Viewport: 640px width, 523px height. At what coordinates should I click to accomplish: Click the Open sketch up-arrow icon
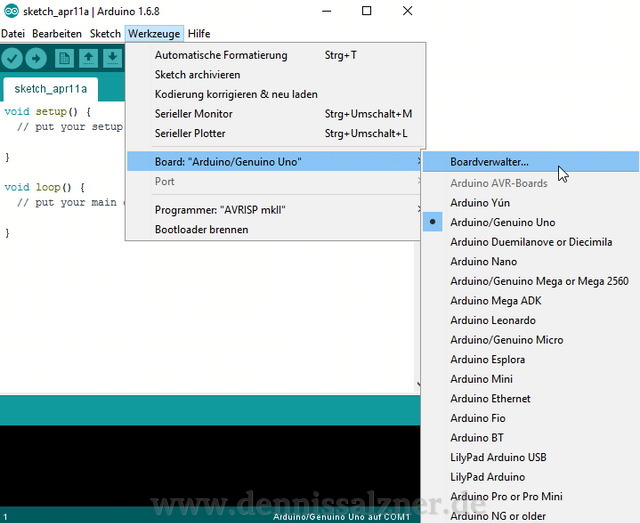88,58
